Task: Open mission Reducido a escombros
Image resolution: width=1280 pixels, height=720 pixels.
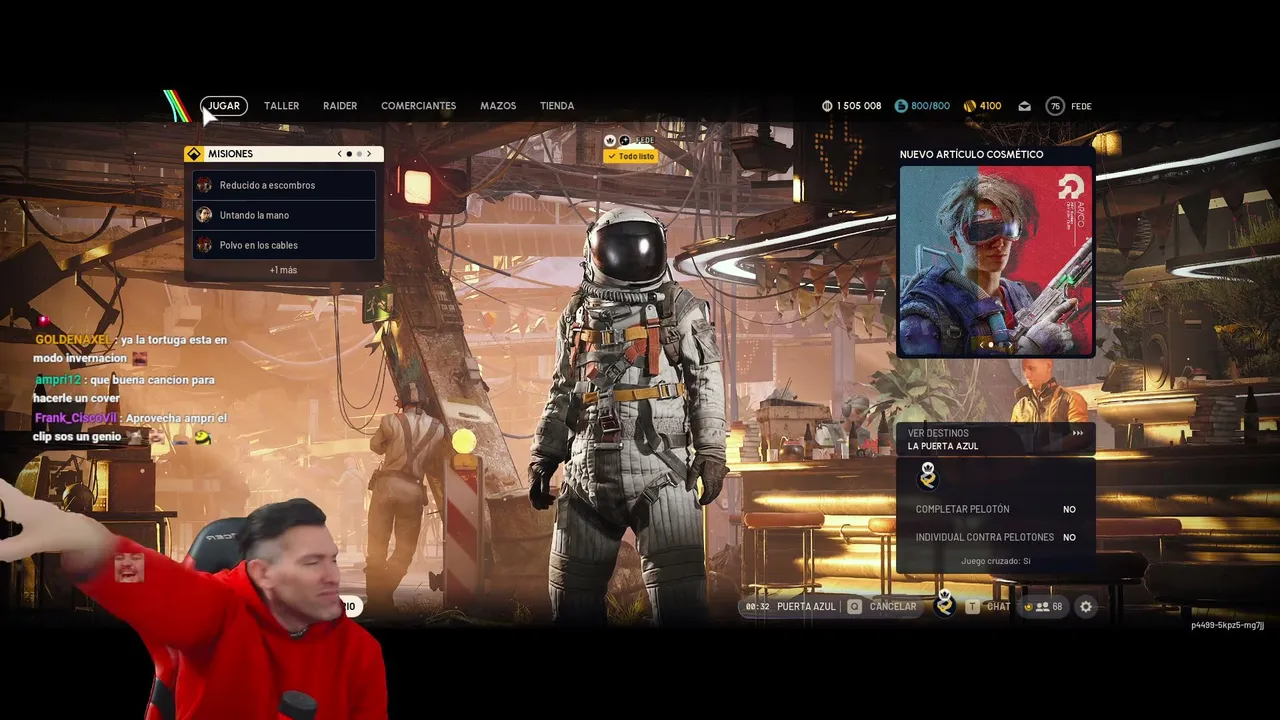Action: pyautogui.click(x=284, y=185)
